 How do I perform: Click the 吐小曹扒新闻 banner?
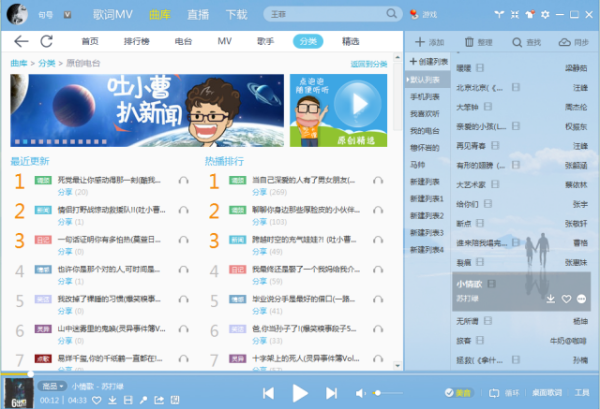(147, 111)
